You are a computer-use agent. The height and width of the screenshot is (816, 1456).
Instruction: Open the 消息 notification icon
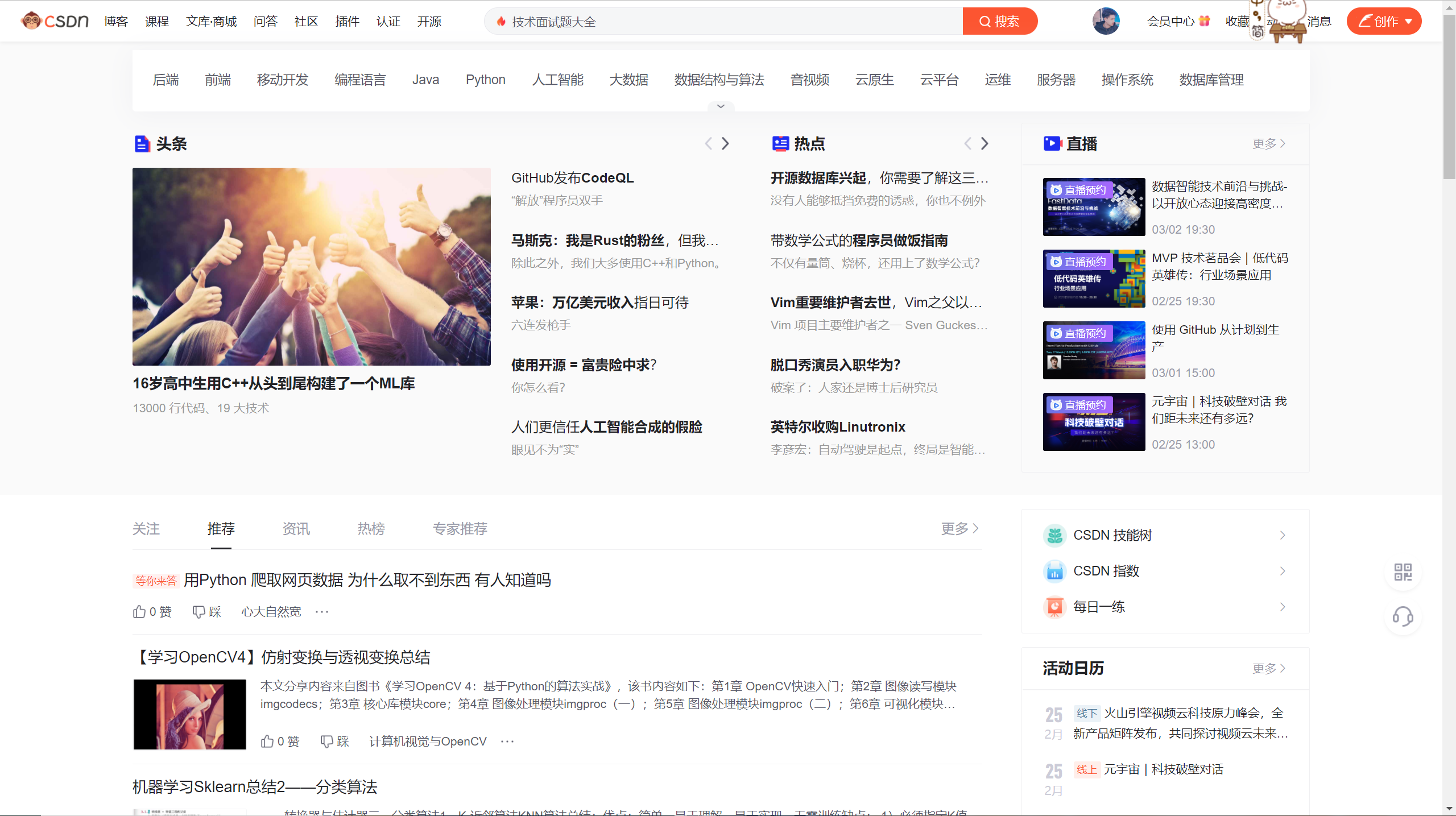click(1319, 21)
